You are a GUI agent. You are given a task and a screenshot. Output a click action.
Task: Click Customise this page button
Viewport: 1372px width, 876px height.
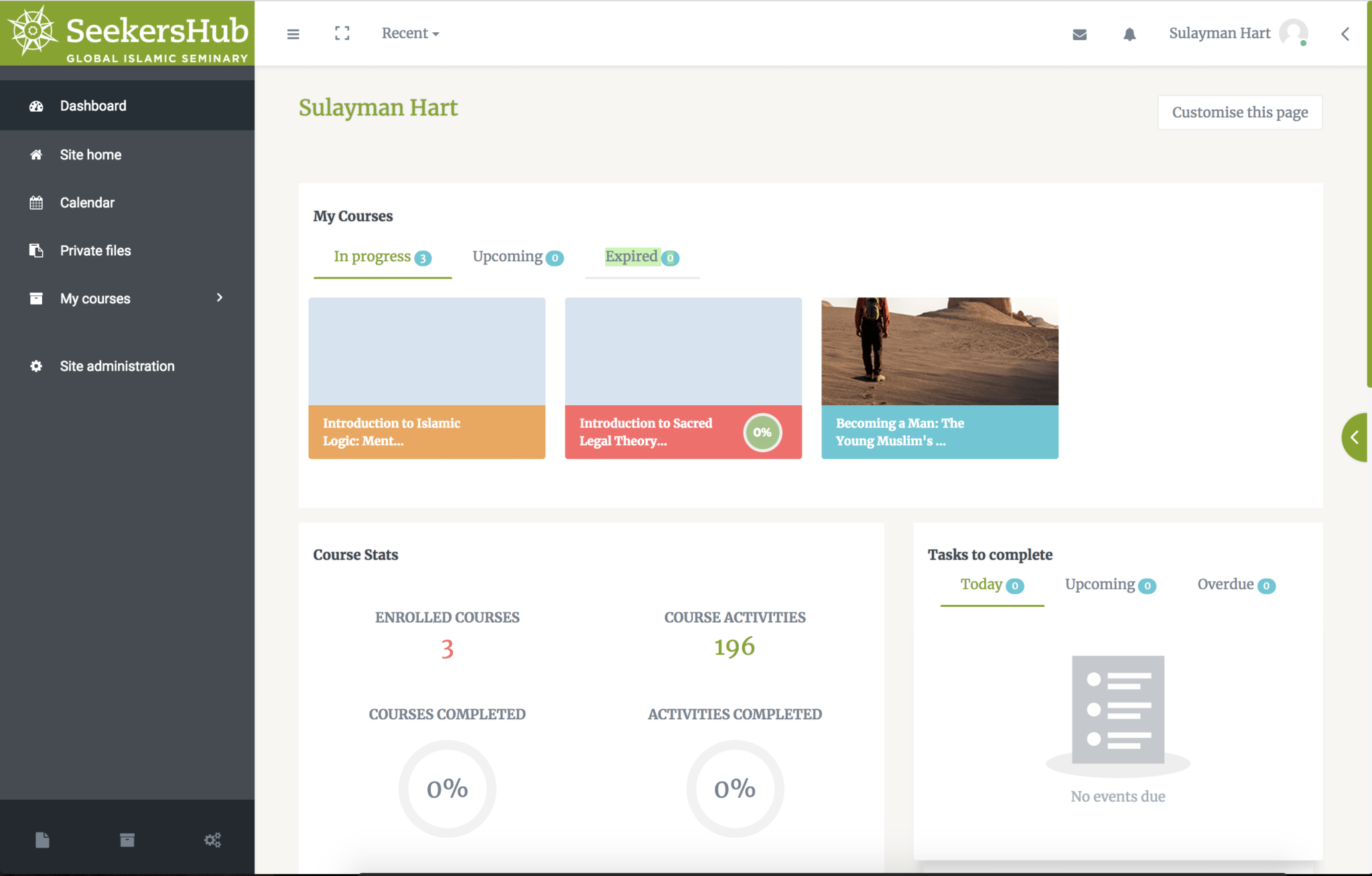coord(1240,113)
